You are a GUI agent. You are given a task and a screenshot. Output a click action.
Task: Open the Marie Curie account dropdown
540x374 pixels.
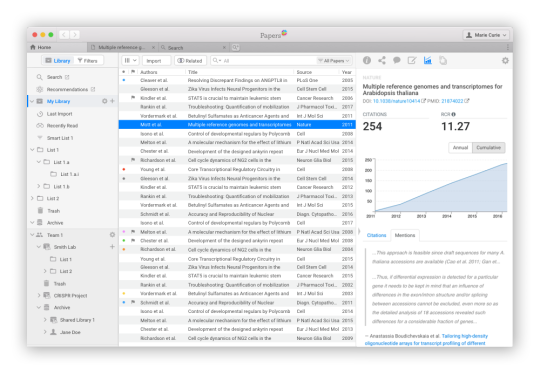coord(486,35)
